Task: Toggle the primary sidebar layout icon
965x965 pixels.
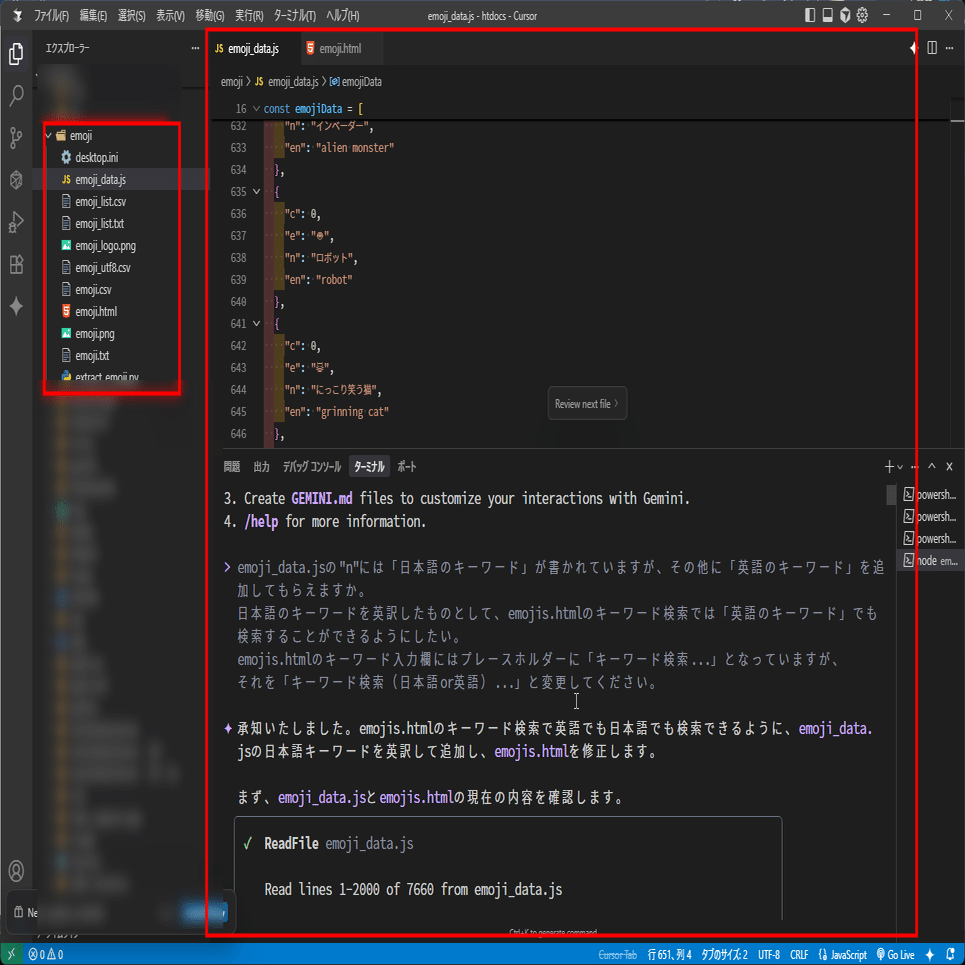Action: (810, 15)
